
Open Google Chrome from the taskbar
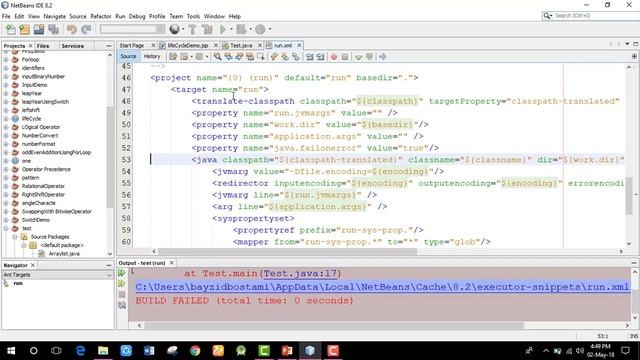[x=195, y=351]
